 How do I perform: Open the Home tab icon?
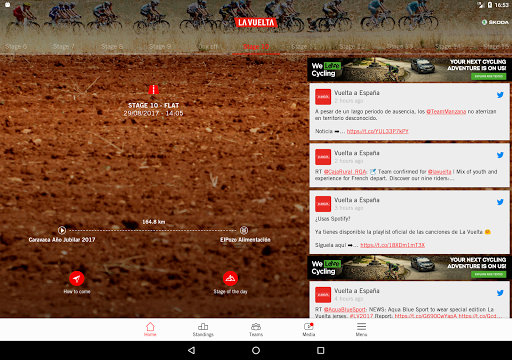point(150,326)
